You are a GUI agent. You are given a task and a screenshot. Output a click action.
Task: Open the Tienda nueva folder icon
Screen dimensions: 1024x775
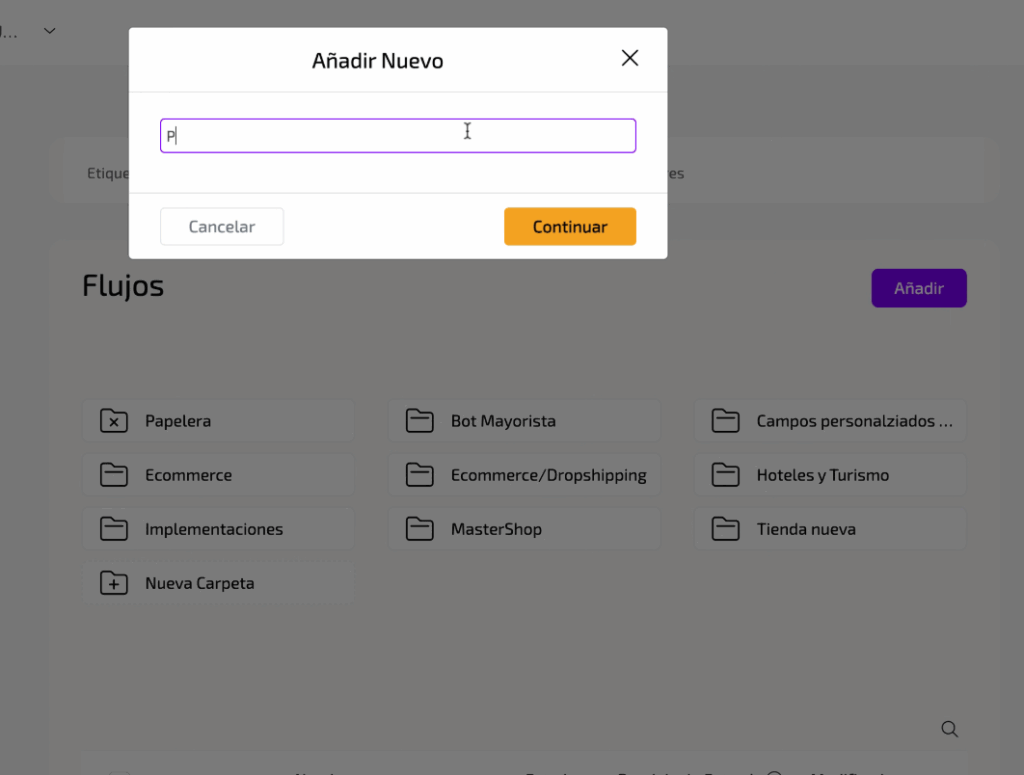click(x=726, y=529)
